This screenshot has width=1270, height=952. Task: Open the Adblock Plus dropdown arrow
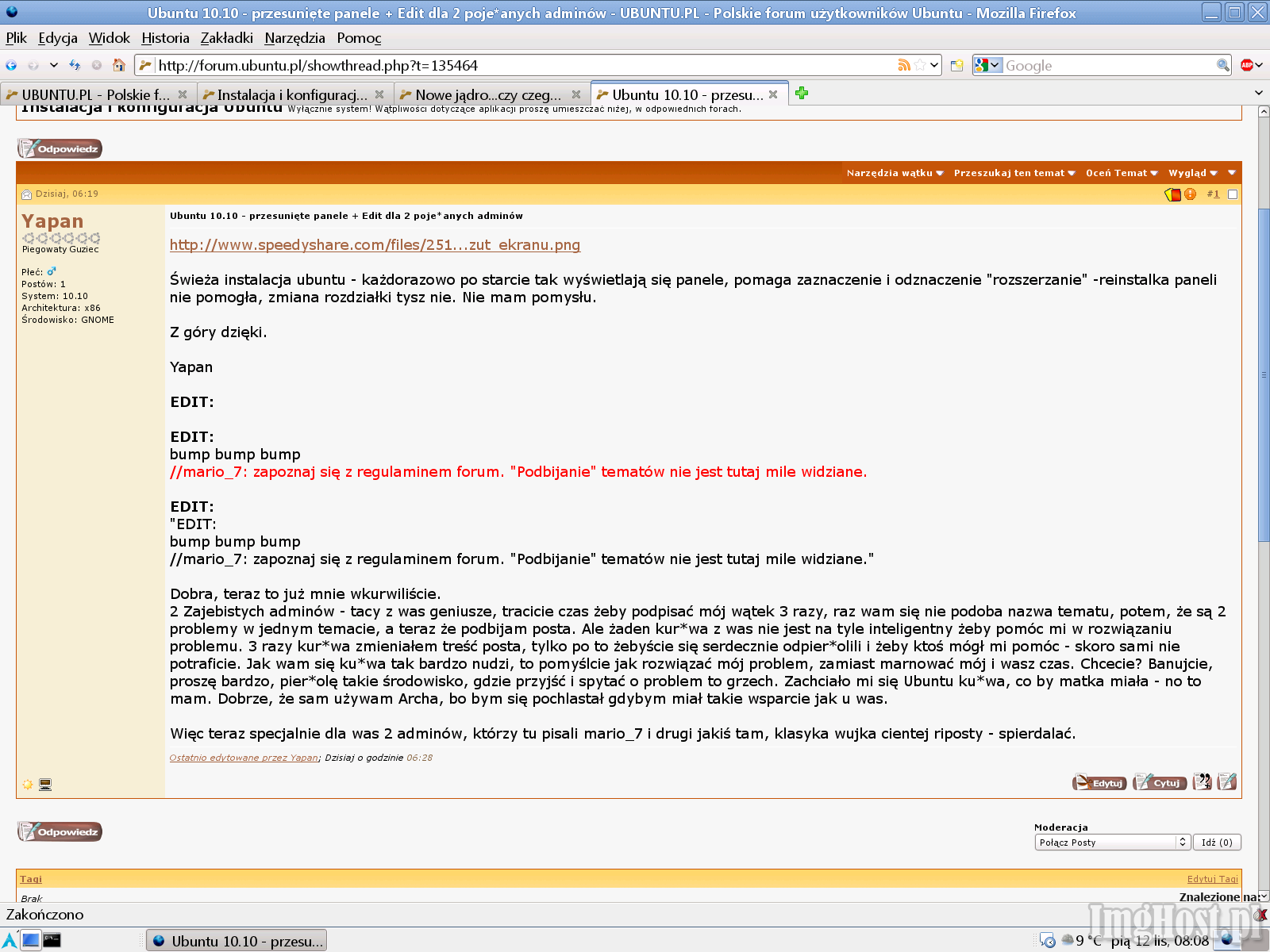pos(1259,65)
